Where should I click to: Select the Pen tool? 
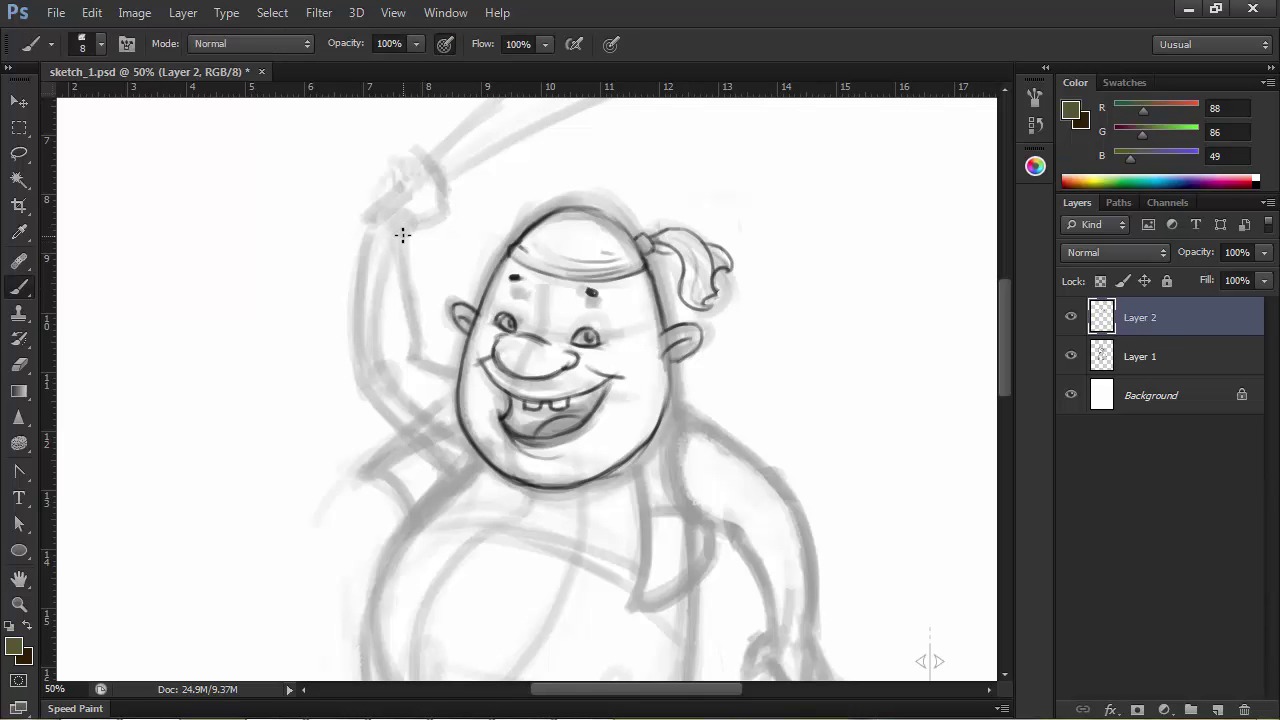pos(19,472)
